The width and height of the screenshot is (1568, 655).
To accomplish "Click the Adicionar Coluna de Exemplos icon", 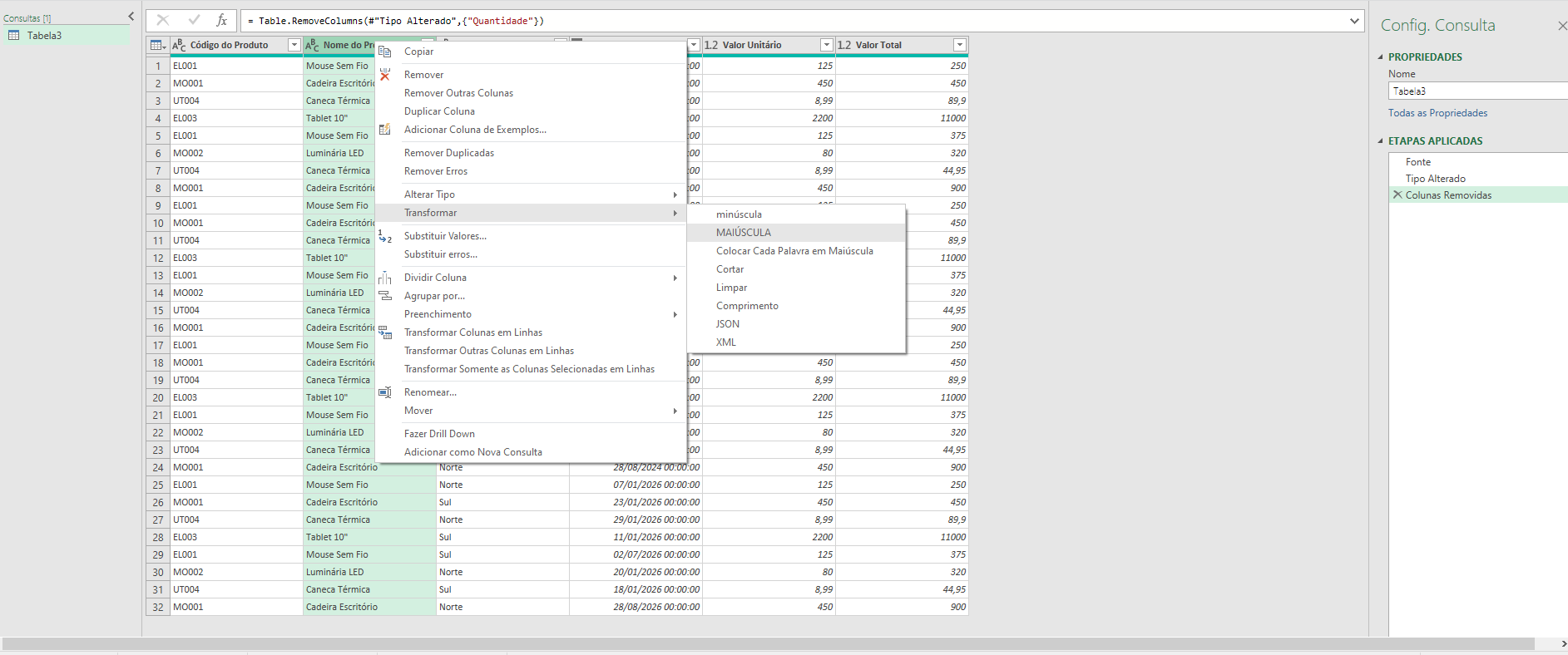I will pyautogui.click(x=385, y=130).
